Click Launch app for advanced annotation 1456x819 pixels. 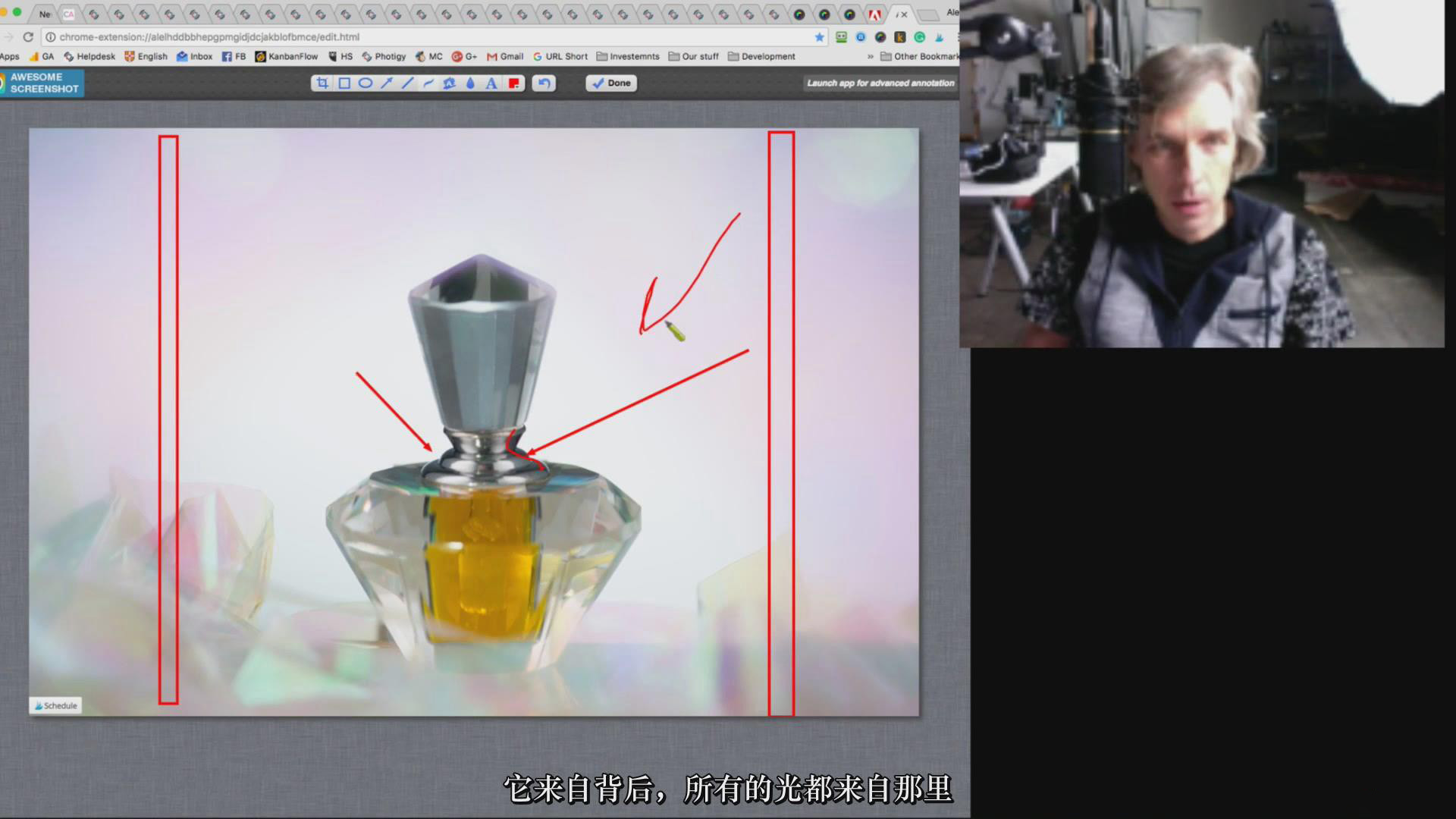pyautogui.click(x=880, y=83)
